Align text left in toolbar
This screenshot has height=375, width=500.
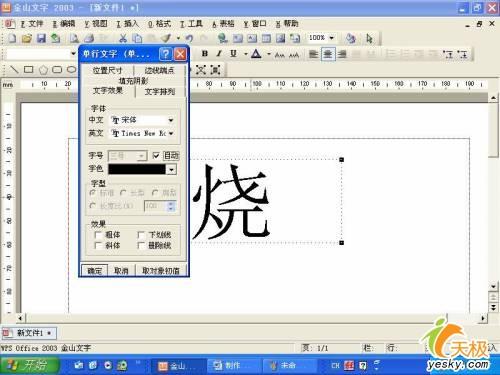(313, 54)
